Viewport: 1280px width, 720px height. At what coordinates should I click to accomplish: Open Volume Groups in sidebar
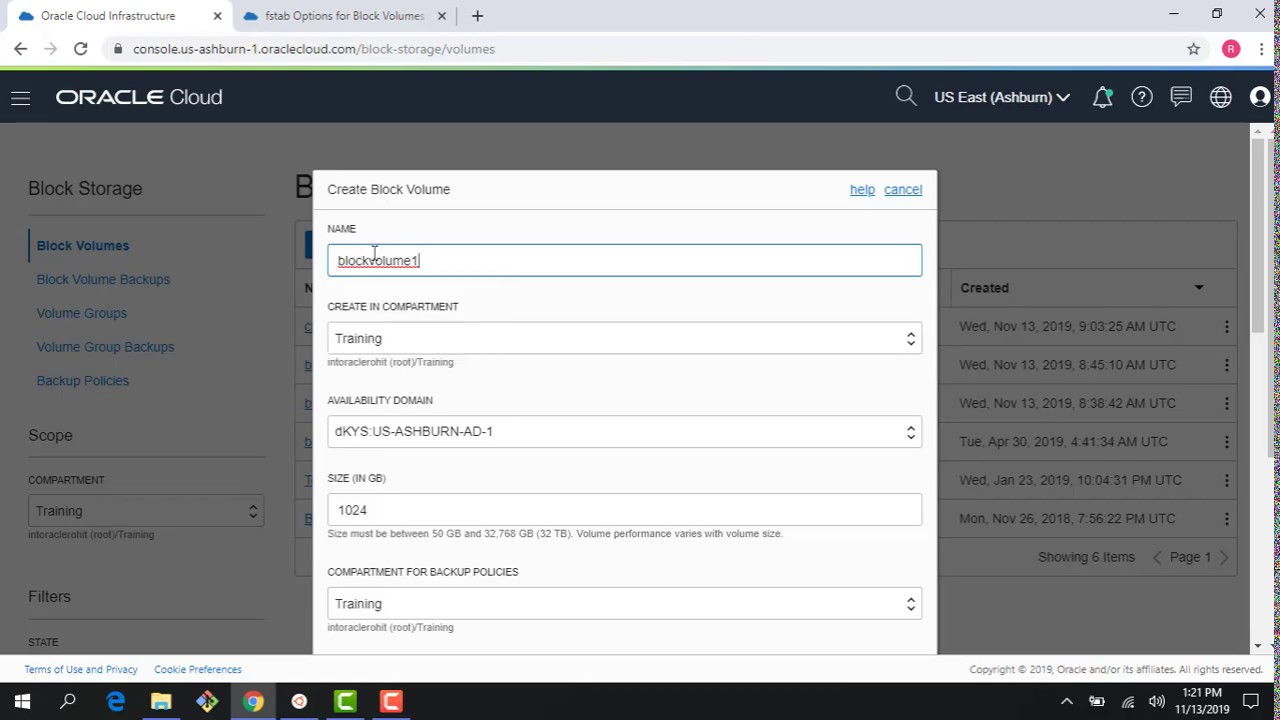coord(82,313)
